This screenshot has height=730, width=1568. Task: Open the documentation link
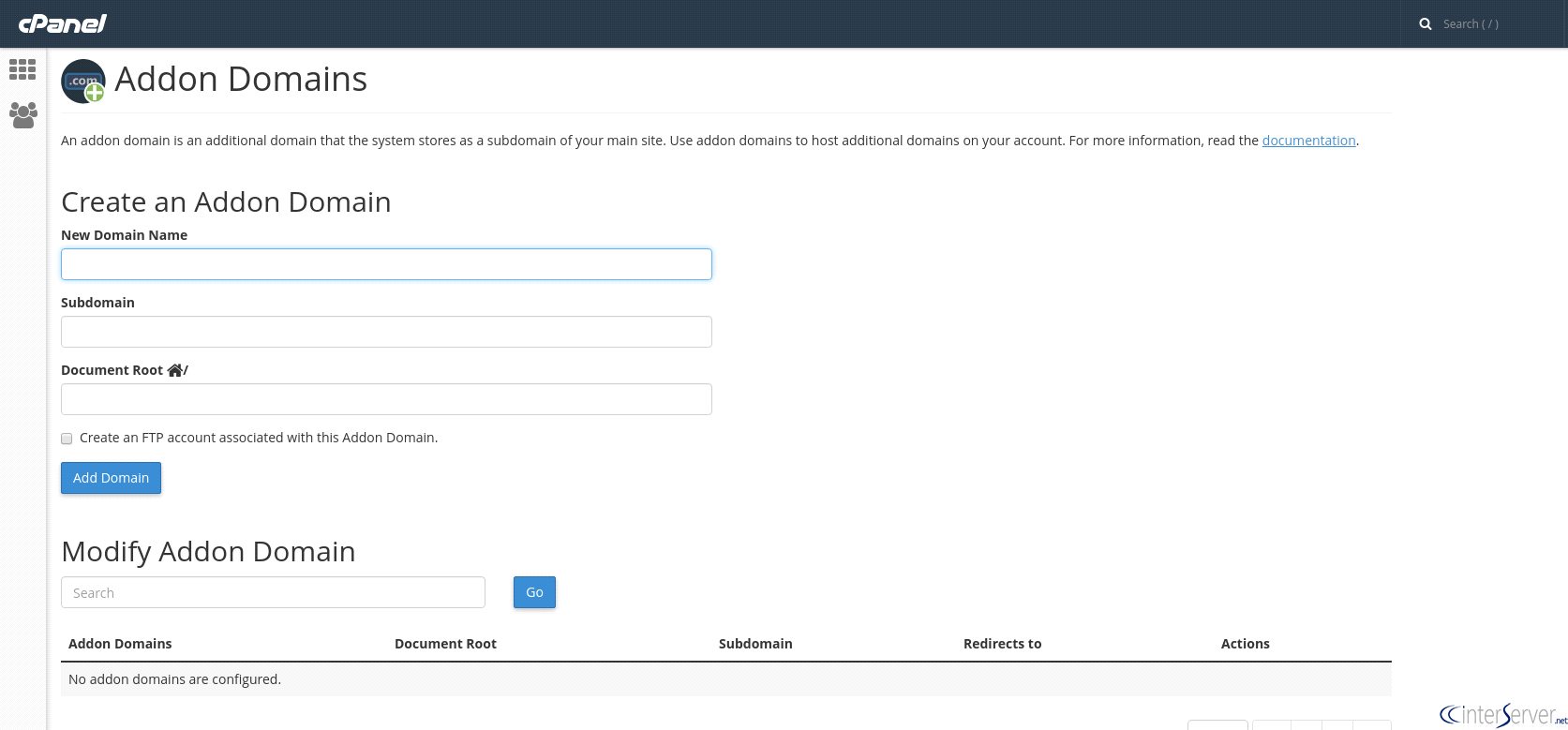(1308, 141)
